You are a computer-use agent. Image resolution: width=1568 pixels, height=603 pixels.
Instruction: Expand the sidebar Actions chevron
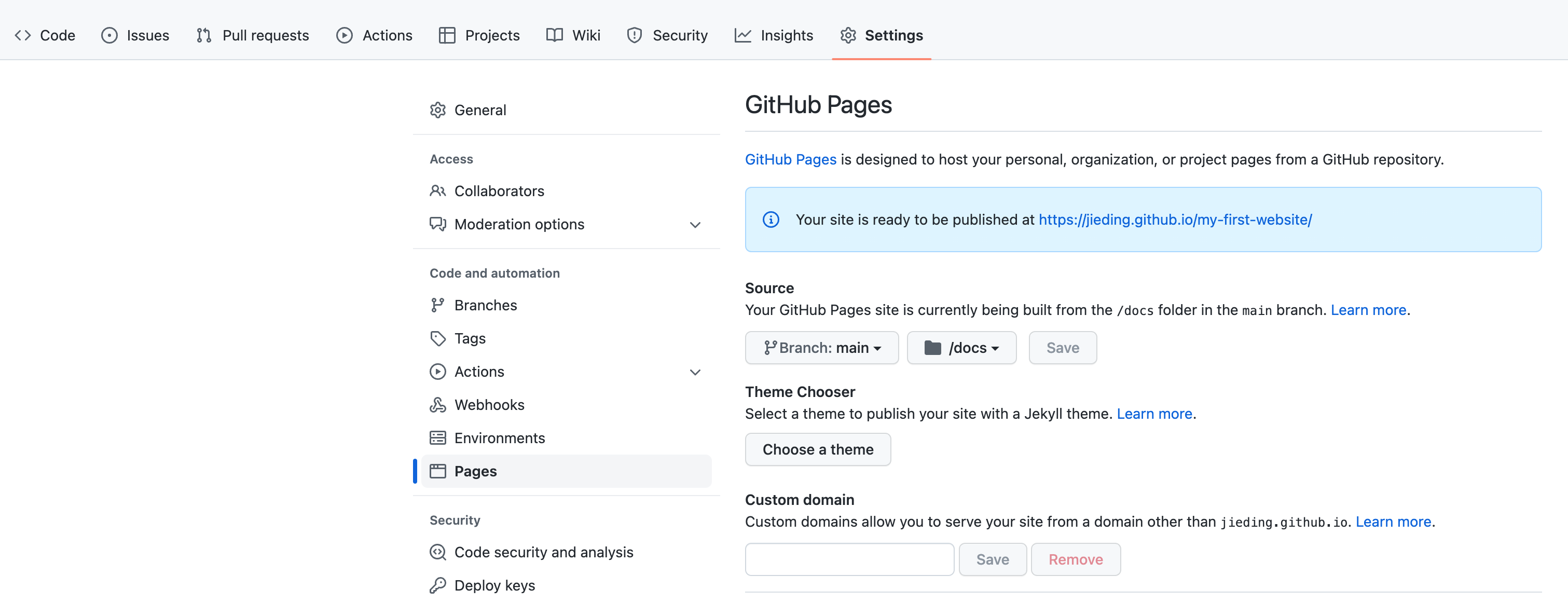pyautogui.click(x=695, y=372)
